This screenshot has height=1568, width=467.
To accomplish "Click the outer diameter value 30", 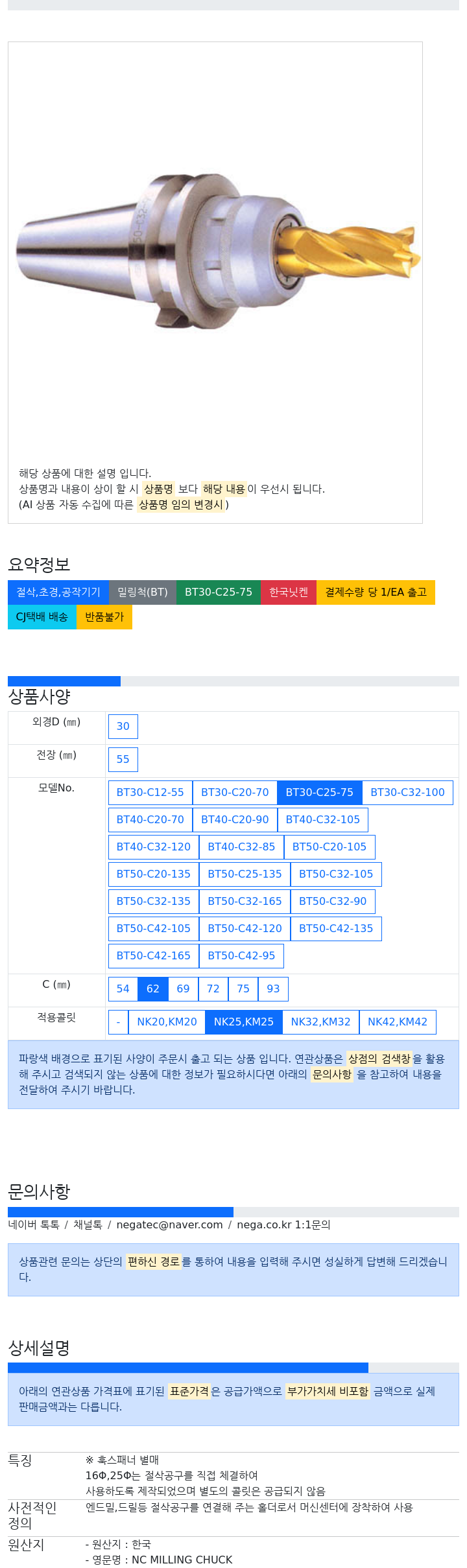I will click(x=123, y=726).
